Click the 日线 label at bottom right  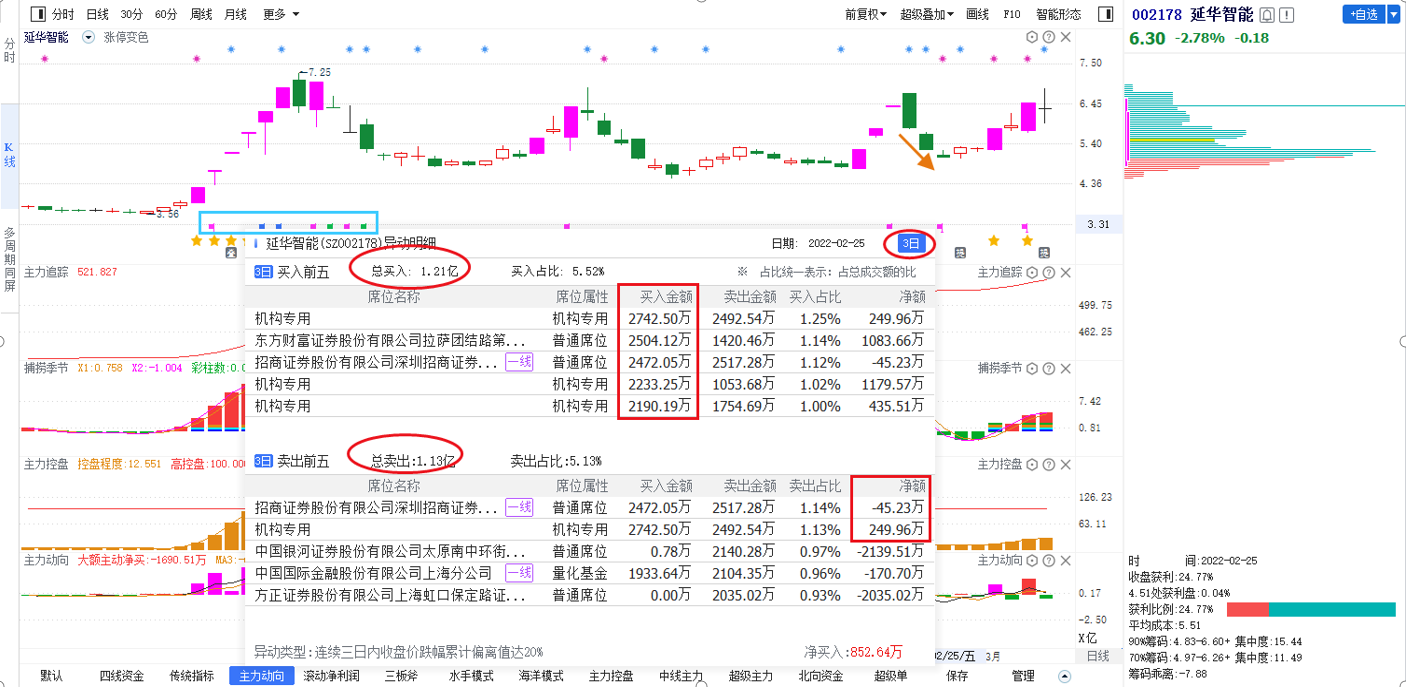pyautogui.click(x=1097, y=656)
